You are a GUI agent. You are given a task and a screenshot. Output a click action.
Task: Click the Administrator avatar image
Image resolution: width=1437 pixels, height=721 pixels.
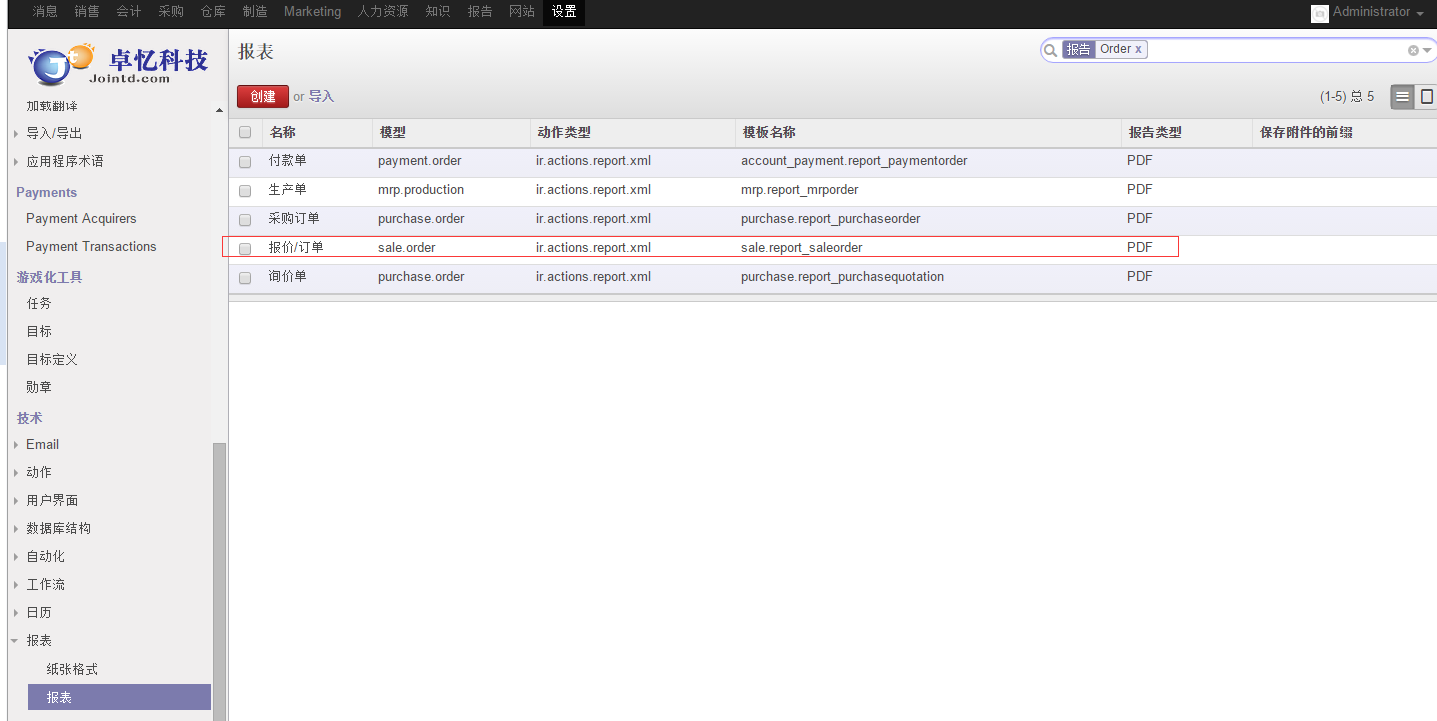point(1320,13)
